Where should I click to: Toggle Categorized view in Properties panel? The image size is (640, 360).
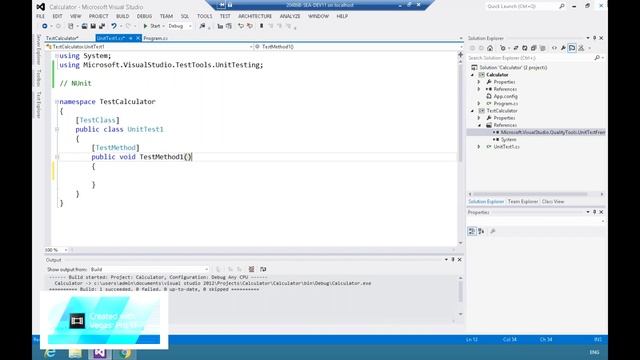tap(472, 231)
